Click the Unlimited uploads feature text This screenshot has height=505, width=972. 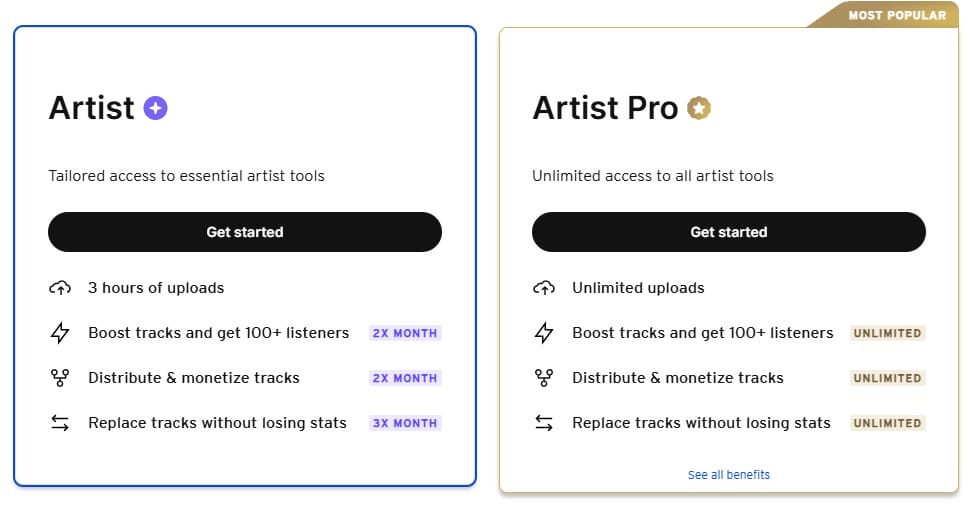(x=638, y=288)
